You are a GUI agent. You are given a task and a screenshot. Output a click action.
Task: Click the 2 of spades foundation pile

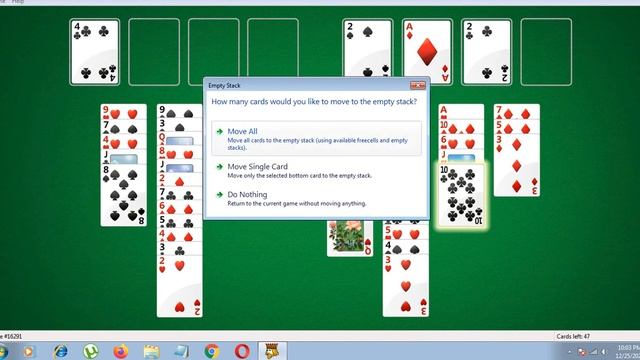pyautogui.click(x=367, y=48)
